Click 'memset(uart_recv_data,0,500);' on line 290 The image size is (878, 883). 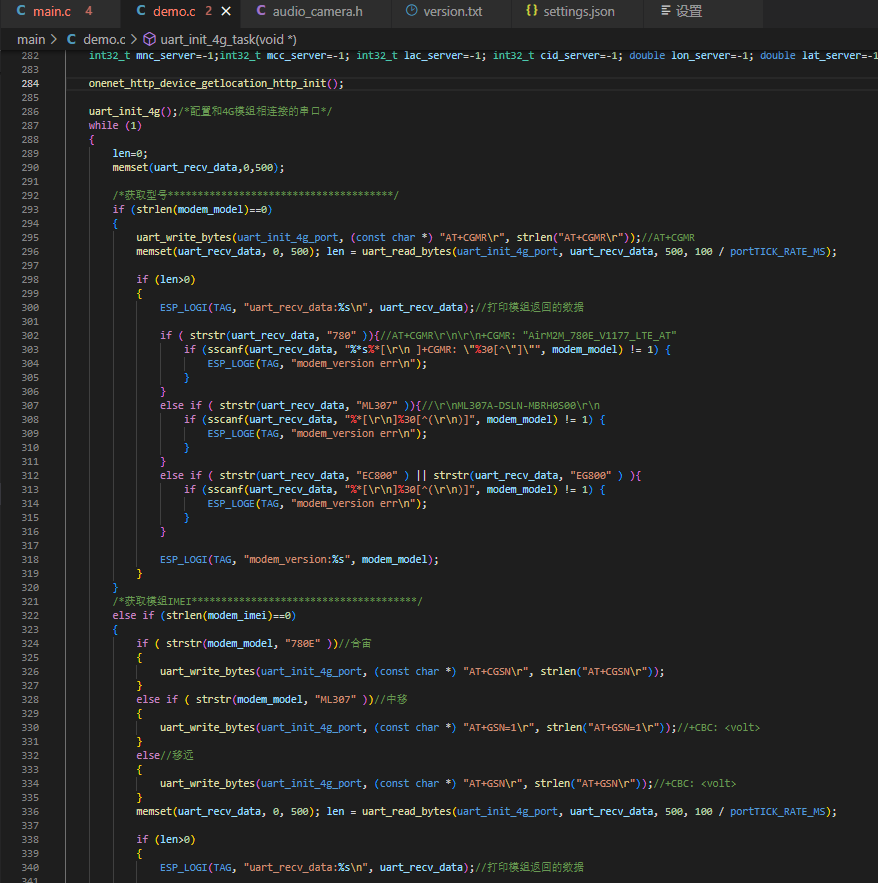coord(198,167)
